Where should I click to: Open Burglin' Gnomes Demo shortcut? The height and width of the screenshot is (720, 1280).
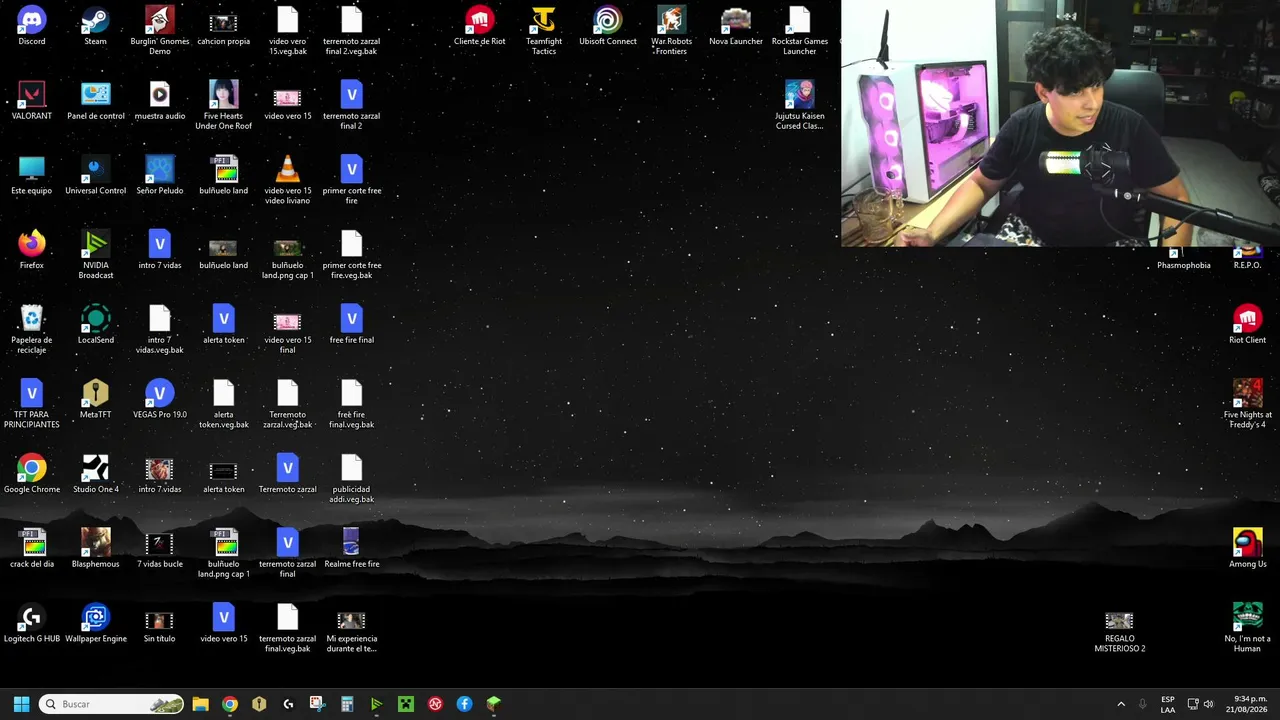click(x=159, y=31)
